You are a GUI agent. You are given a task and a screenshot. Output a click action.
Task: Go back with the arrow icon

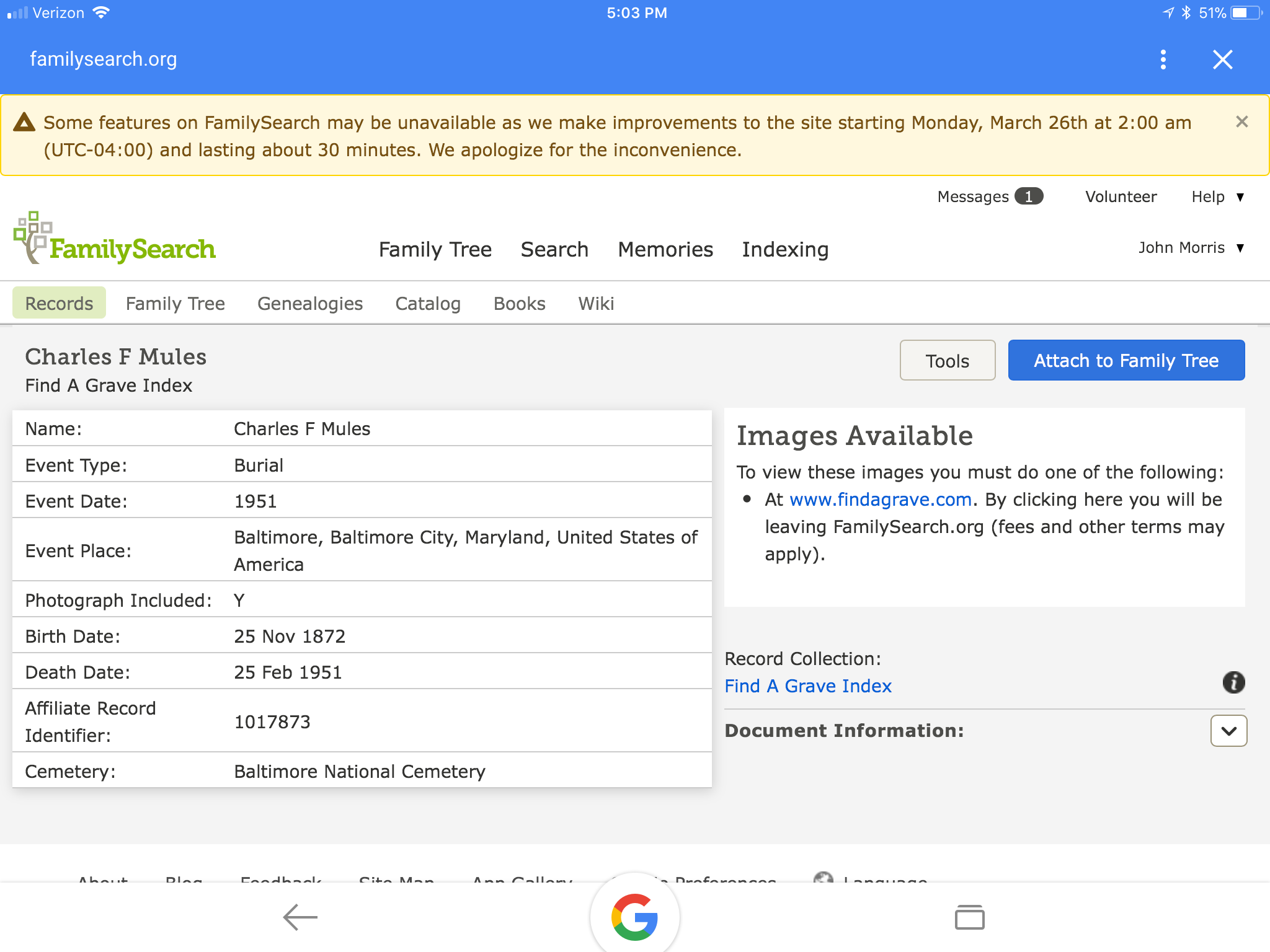pyautogui.click(x=300, y=917)
